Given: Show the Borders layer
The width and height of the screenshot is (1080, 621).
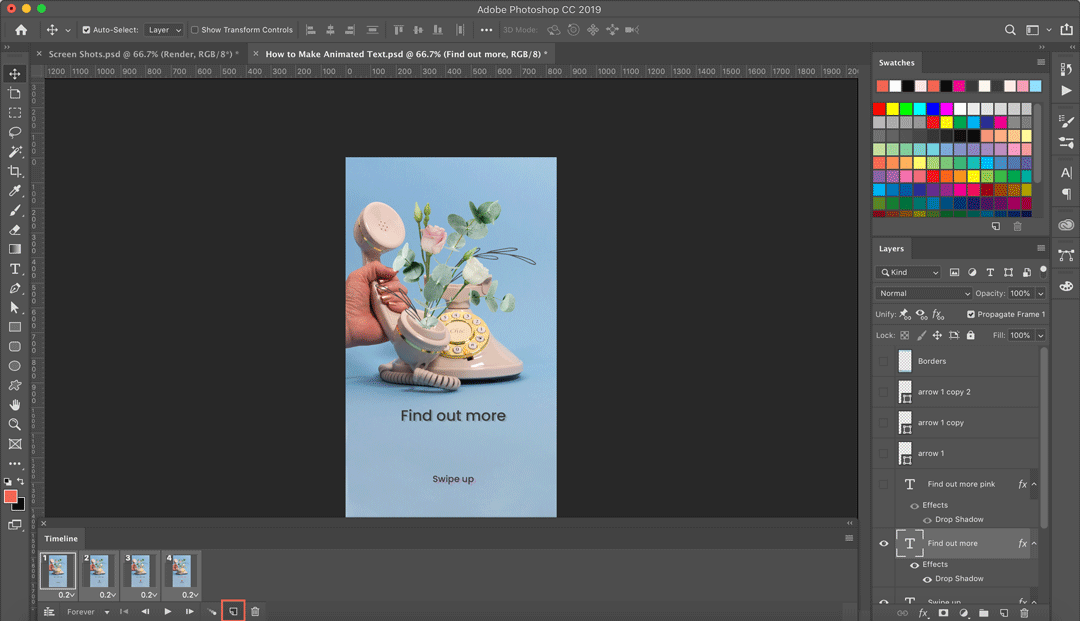Looking at the screenshot, I should 884,361.
